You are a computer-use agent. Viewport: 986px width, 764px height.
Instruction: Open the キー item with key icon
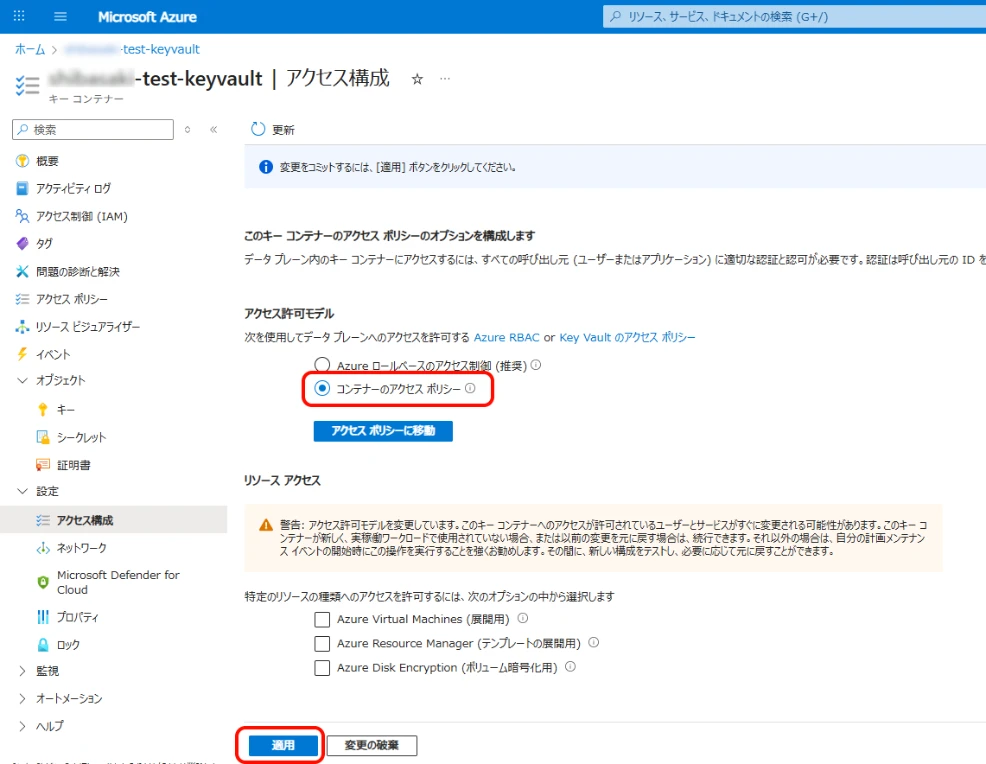[43, 409]
